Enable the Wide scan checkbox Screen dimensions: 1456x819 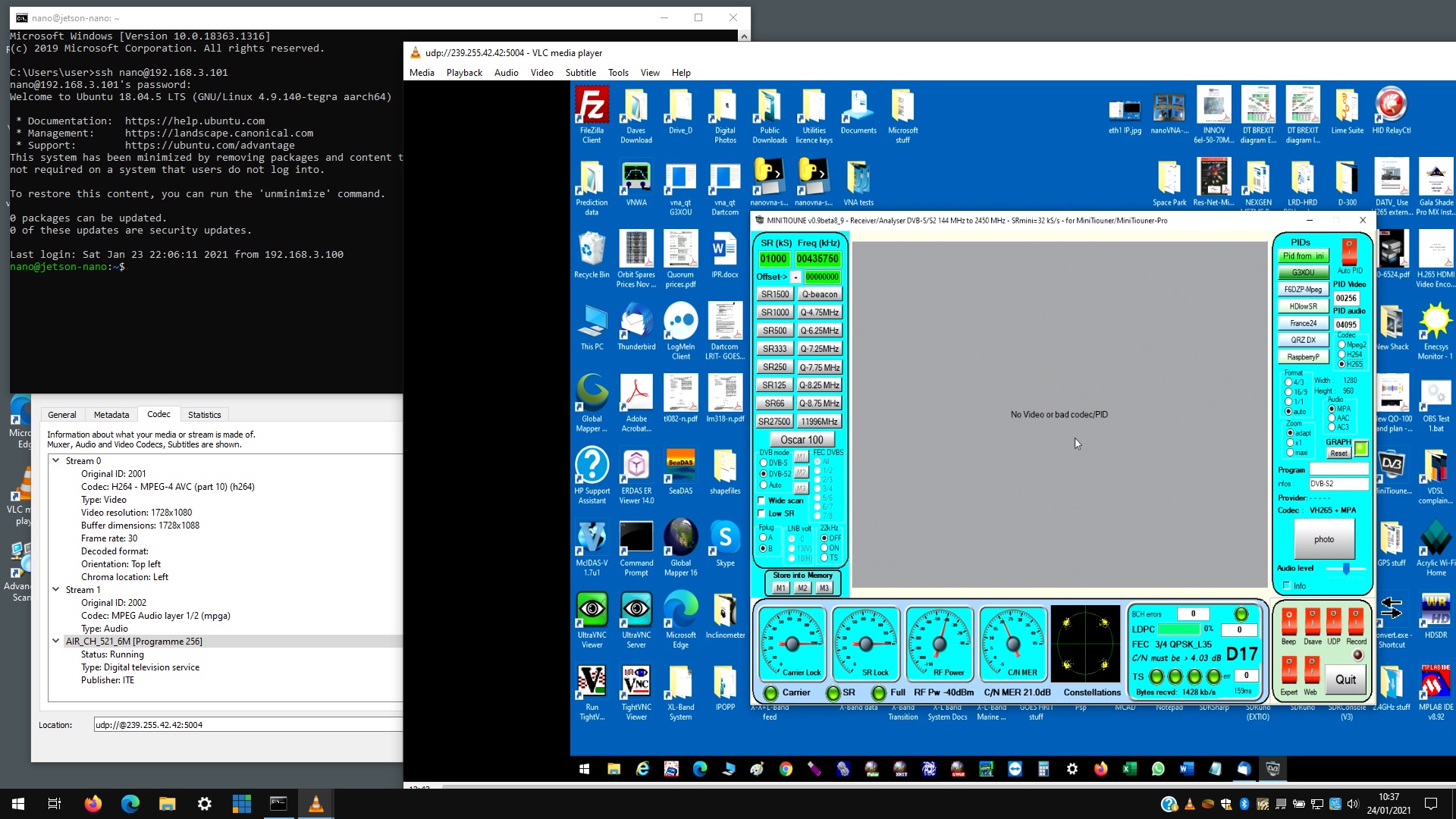click(x=762, y=500)
